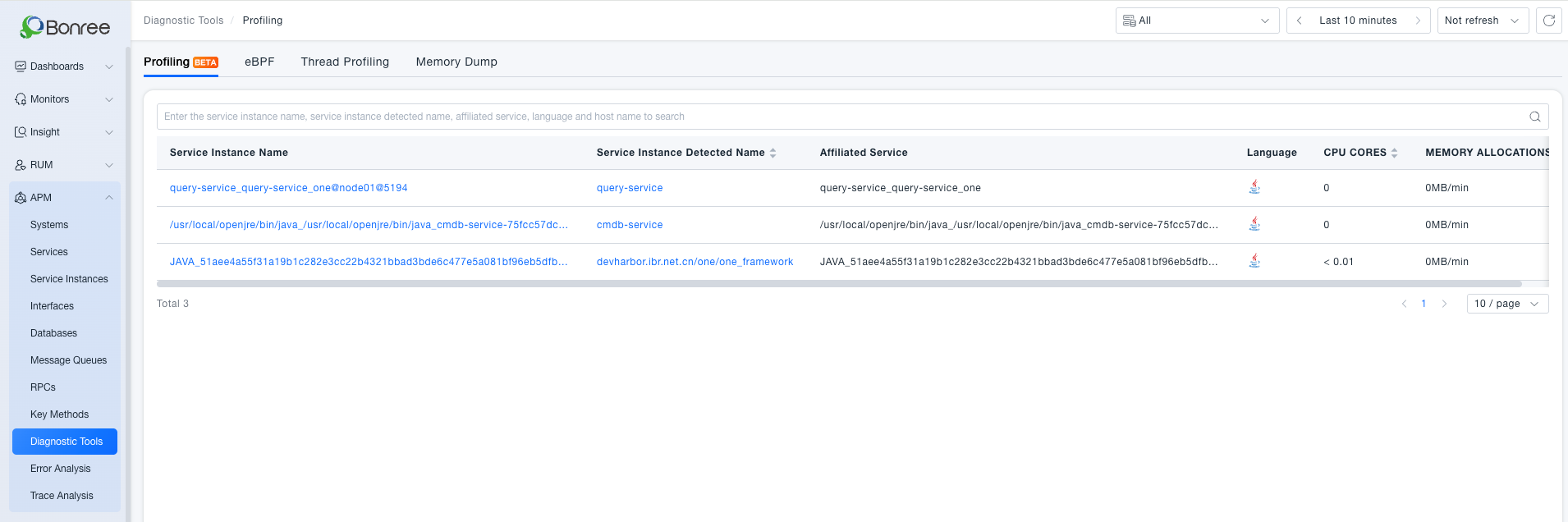Image resolution: width=1568 pixels, height=522 pixels.
Task: Expand the Insight menu
Action: click(109, 132)
